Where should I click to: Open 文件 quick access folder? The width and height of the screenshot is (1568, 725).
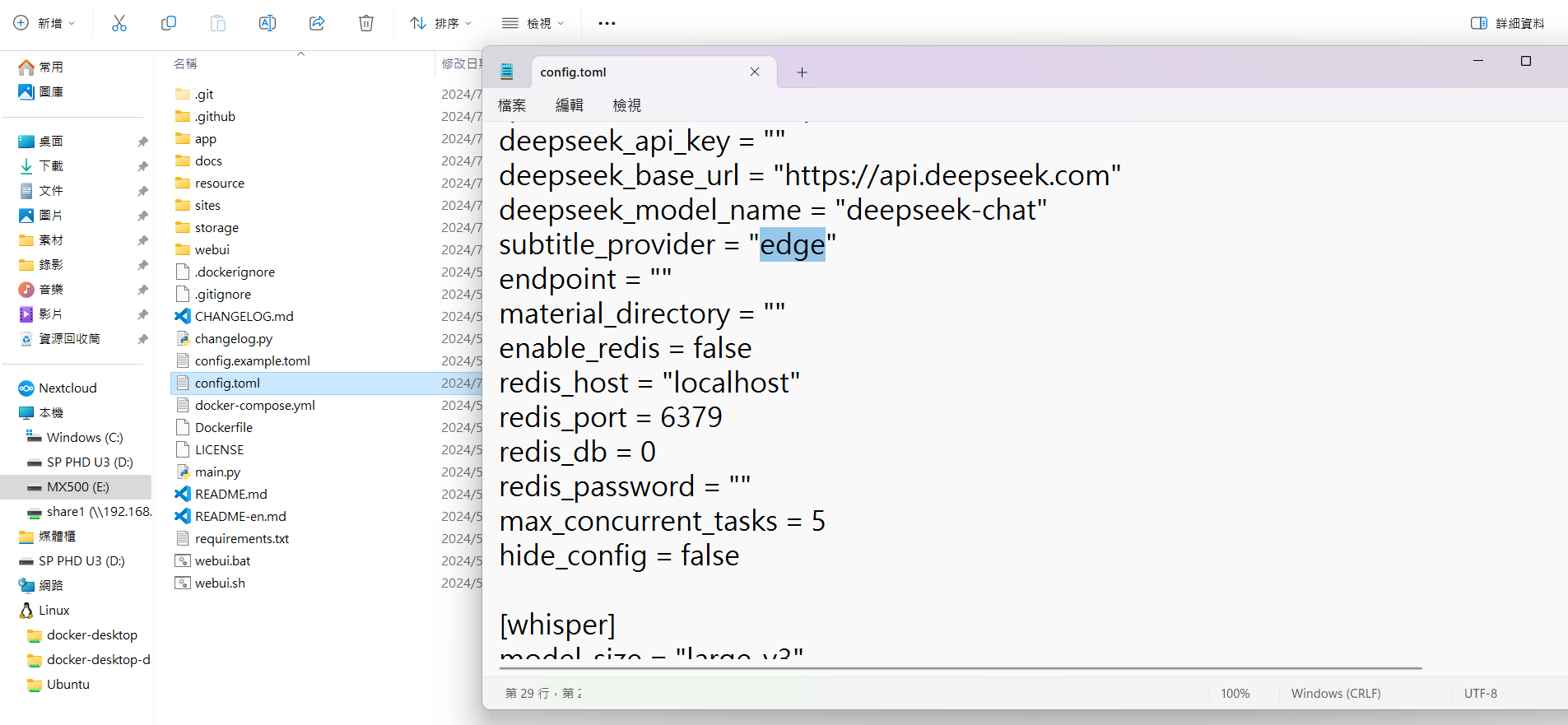point(41,190)
